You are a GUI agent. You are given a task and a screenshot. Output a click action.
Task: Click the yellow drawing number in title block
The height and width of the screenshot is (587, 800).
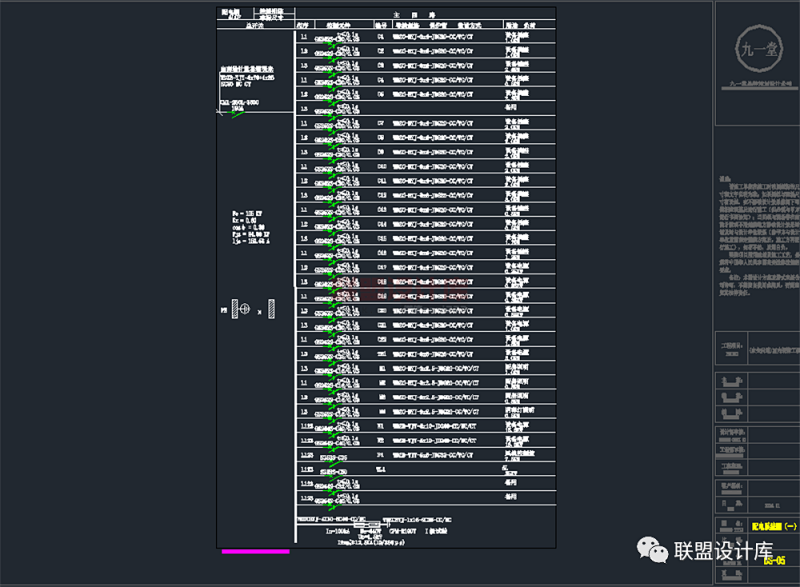(774, 561)
